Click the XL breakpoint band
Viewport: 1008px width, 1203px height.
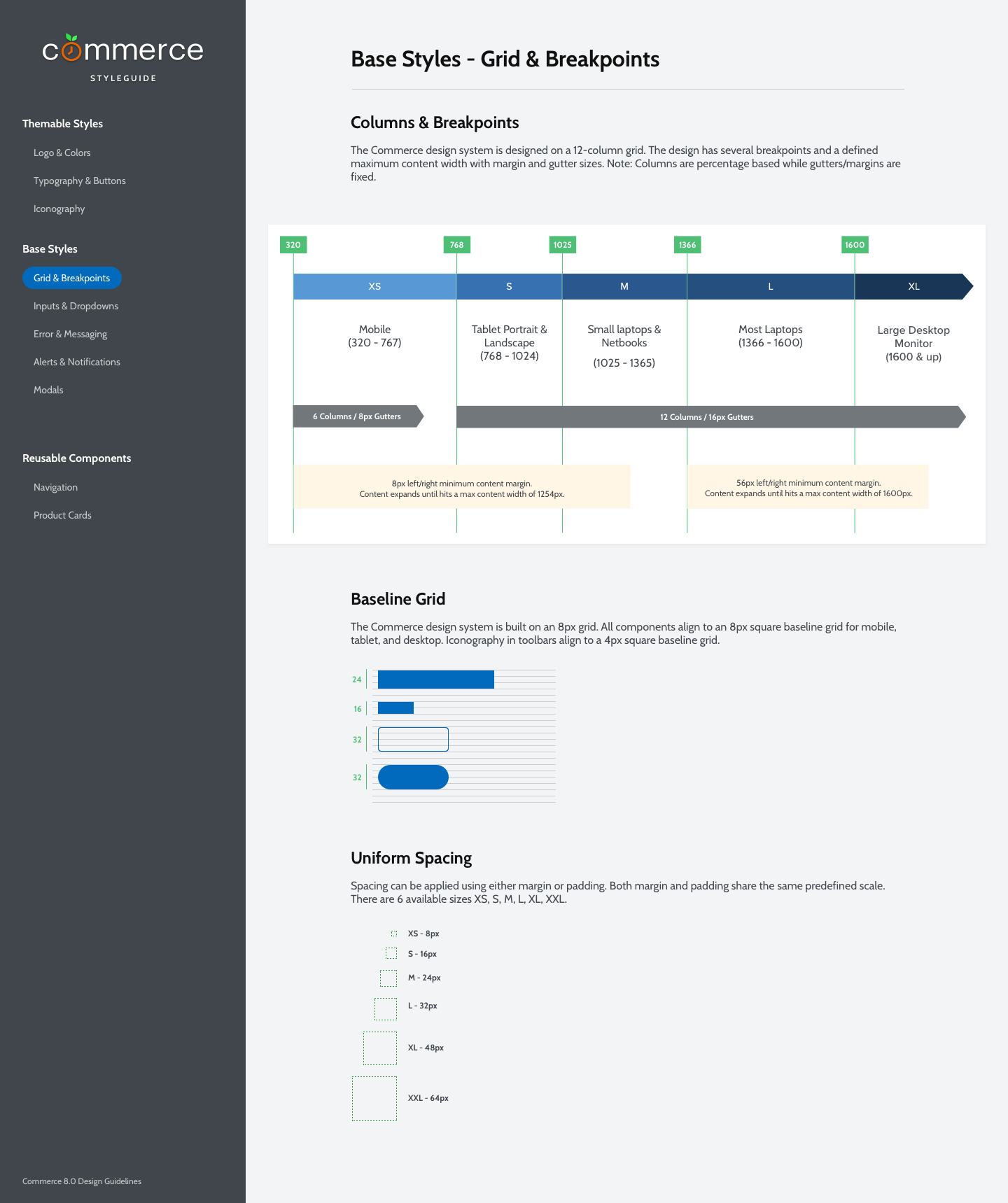(913, 286)
